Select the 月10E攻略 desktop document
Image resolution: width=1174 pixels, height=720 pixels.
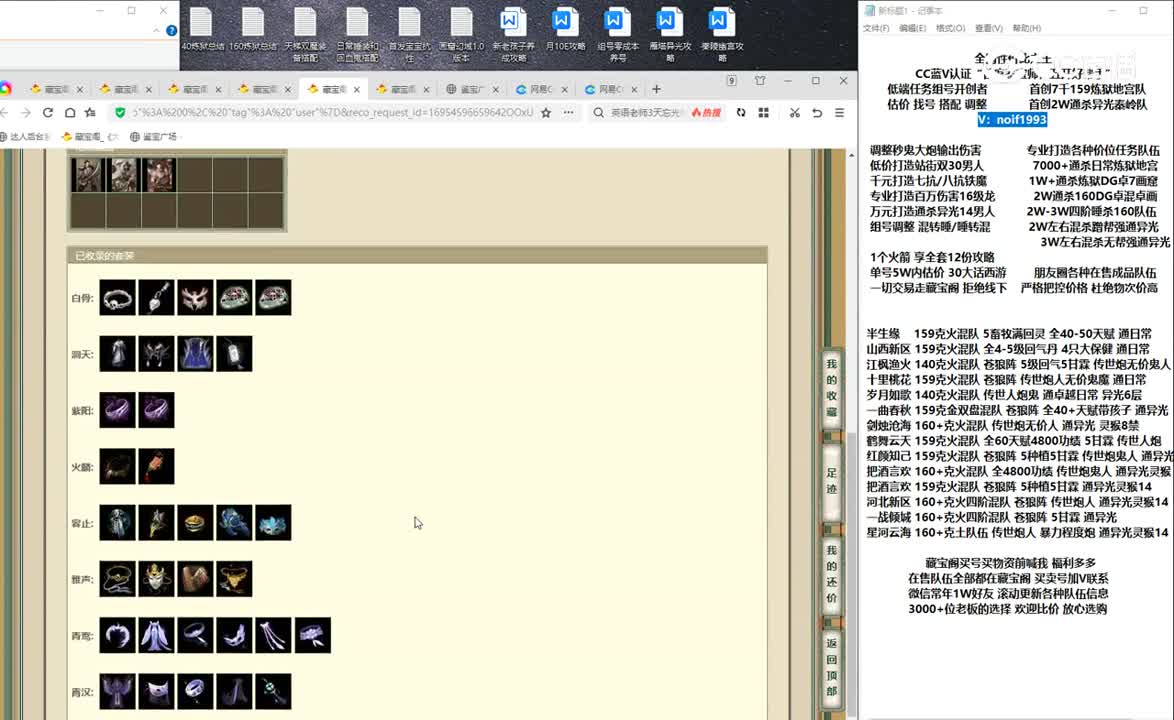coord(565,31)
